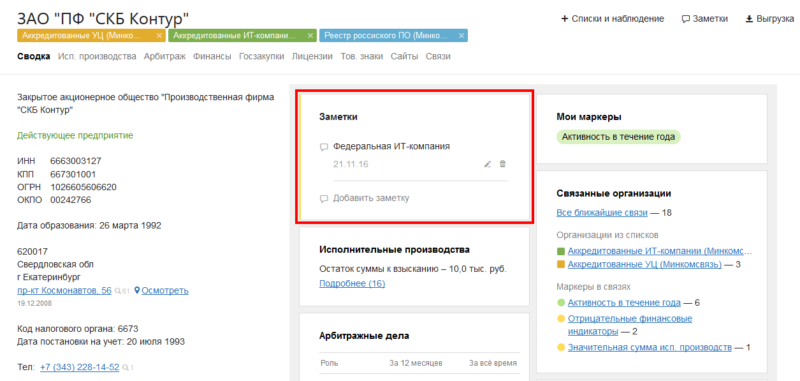Open Заметки from the top bar
The height and width of the screenshot is (381, 800).
click(705, 19)
